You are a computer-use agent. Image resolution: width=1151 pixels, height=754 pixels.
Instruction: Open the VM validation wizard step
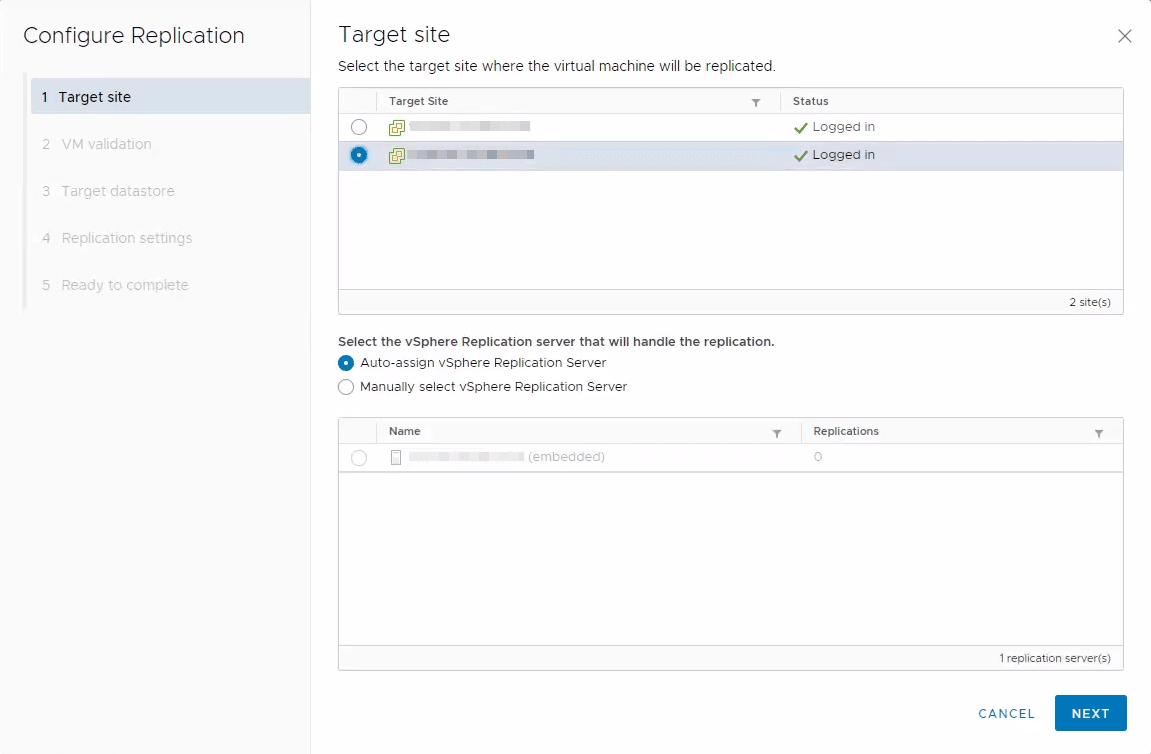coord(106,144)
